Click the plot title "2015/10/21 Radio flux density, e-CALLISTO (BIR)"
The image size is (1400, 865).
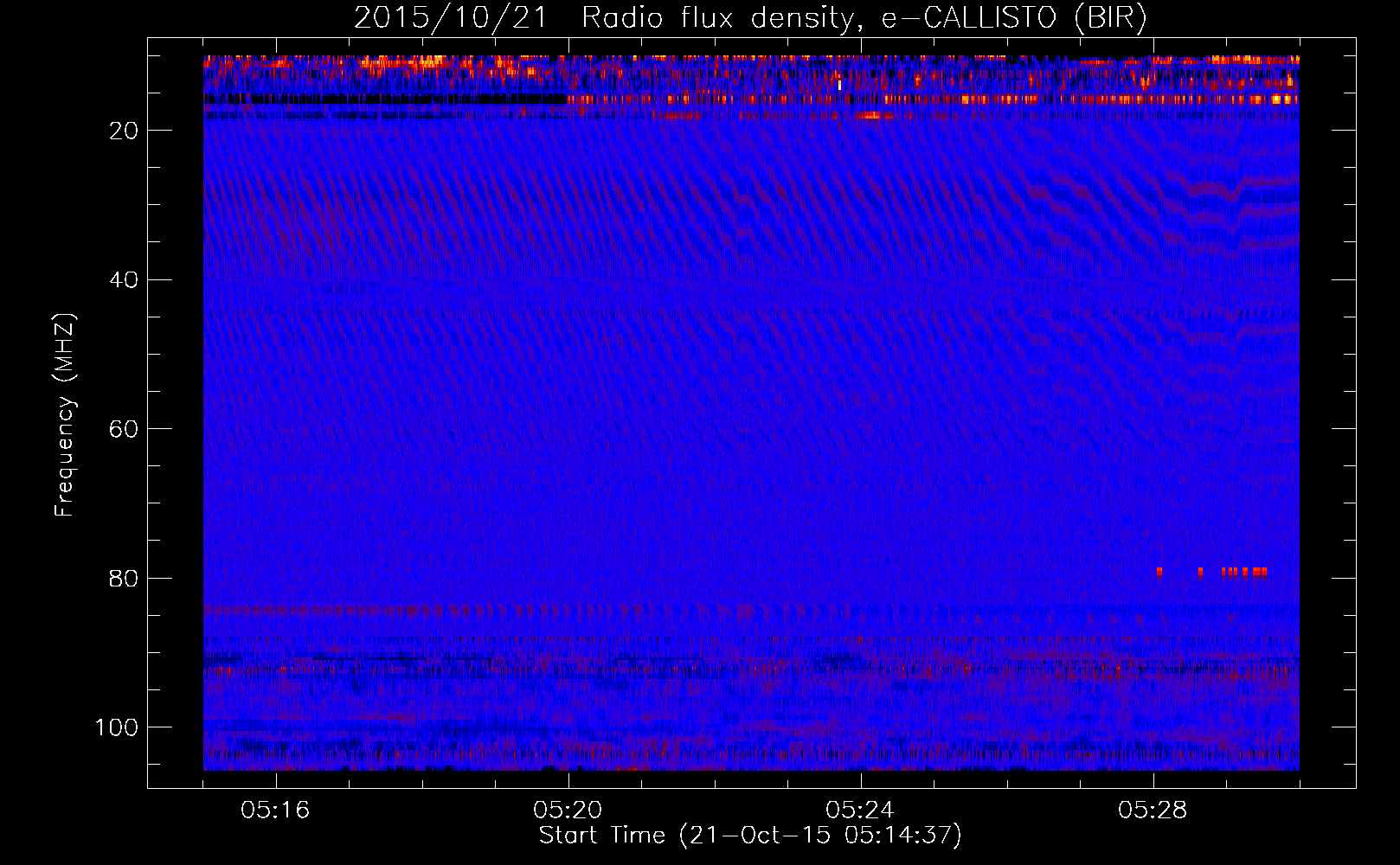click(750, 17)
